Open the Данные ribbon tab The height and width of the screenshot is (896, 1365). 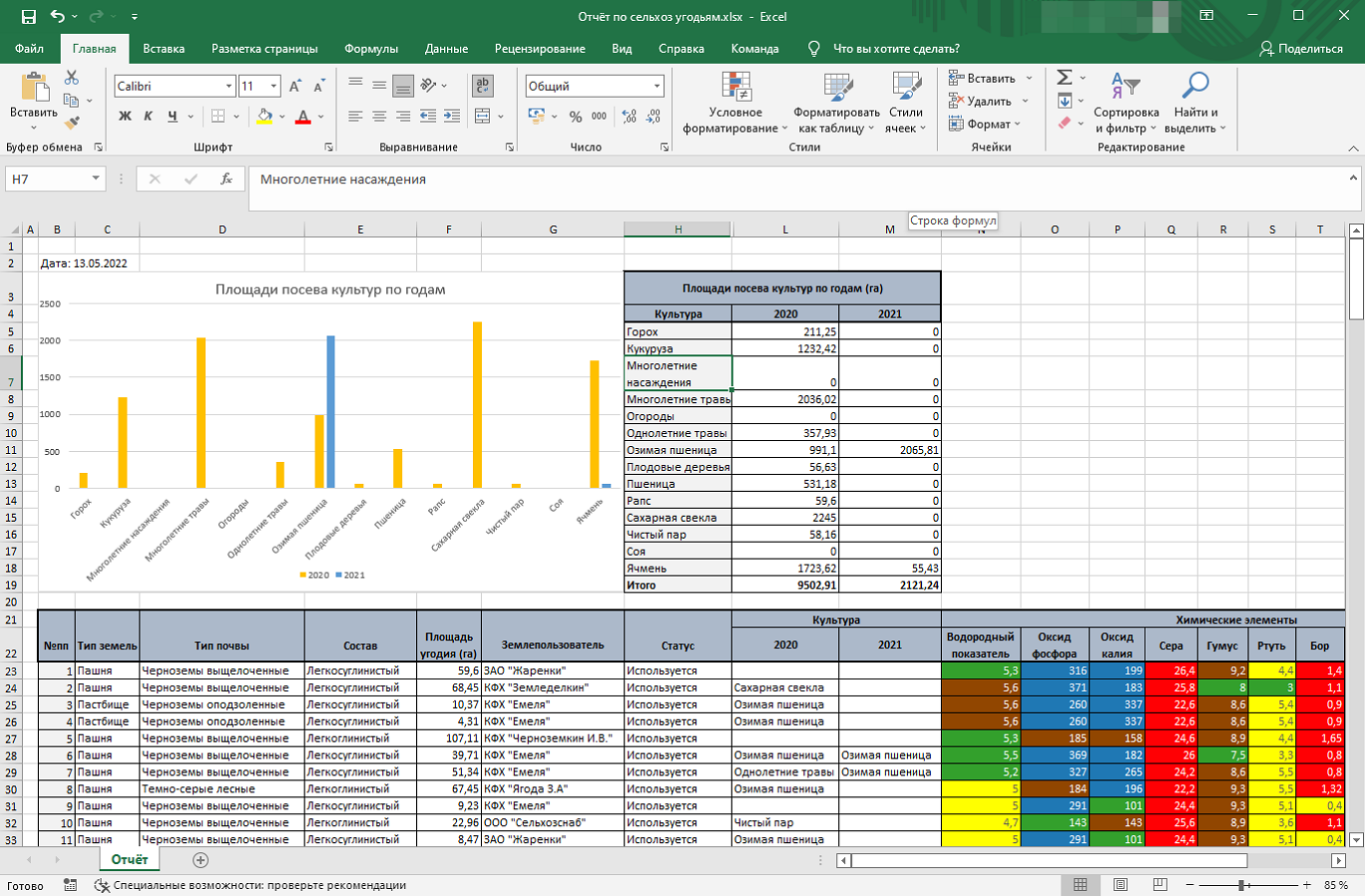446,48
